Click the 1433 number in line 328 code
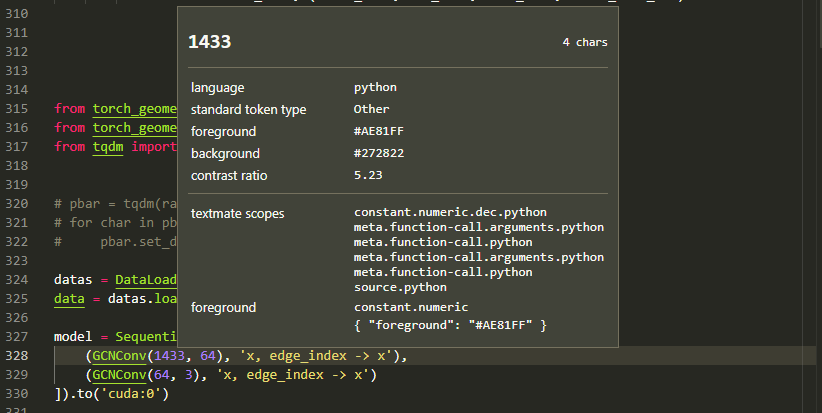 pyautogui.click(x=169, y=356)
